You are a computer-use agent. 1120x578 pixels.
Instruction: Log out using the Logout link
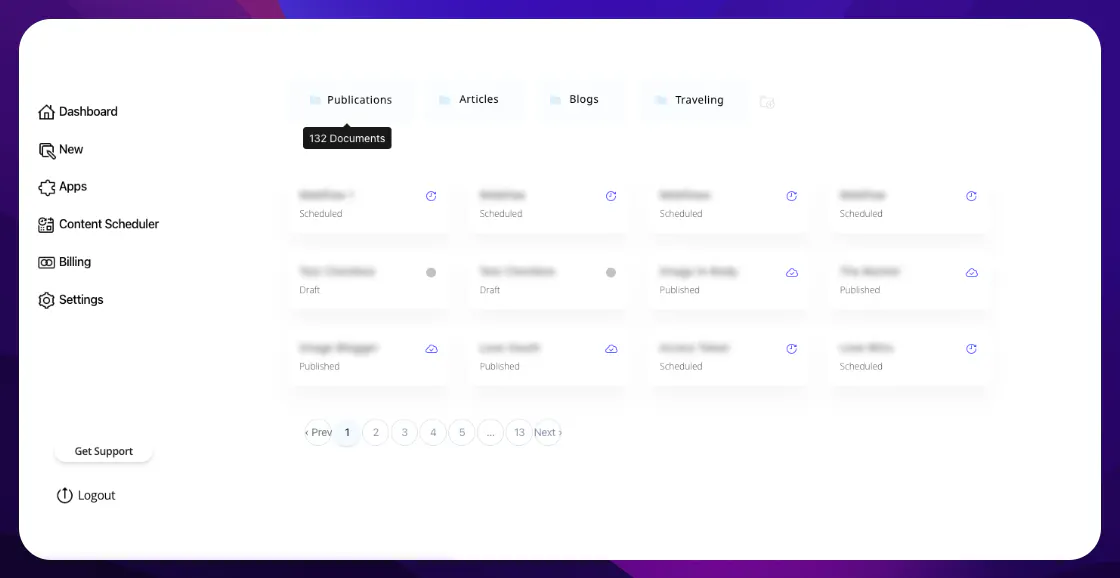pos(86,495)
